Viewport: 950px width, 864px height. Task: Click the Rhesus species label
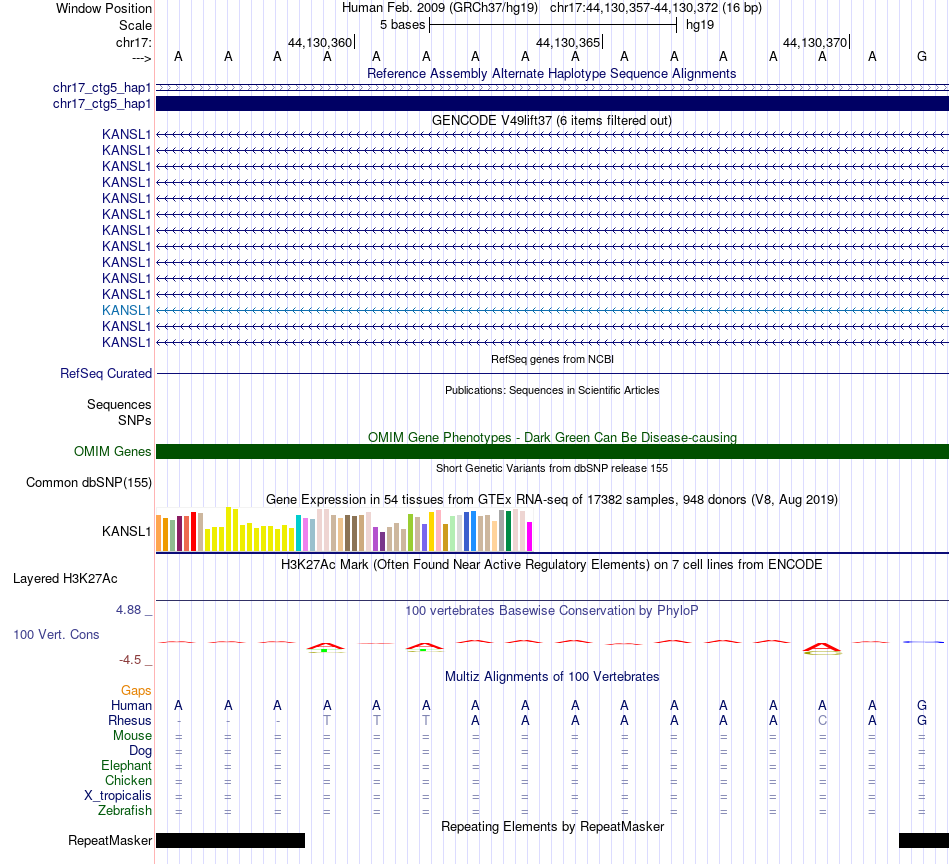tap(130, 720)
